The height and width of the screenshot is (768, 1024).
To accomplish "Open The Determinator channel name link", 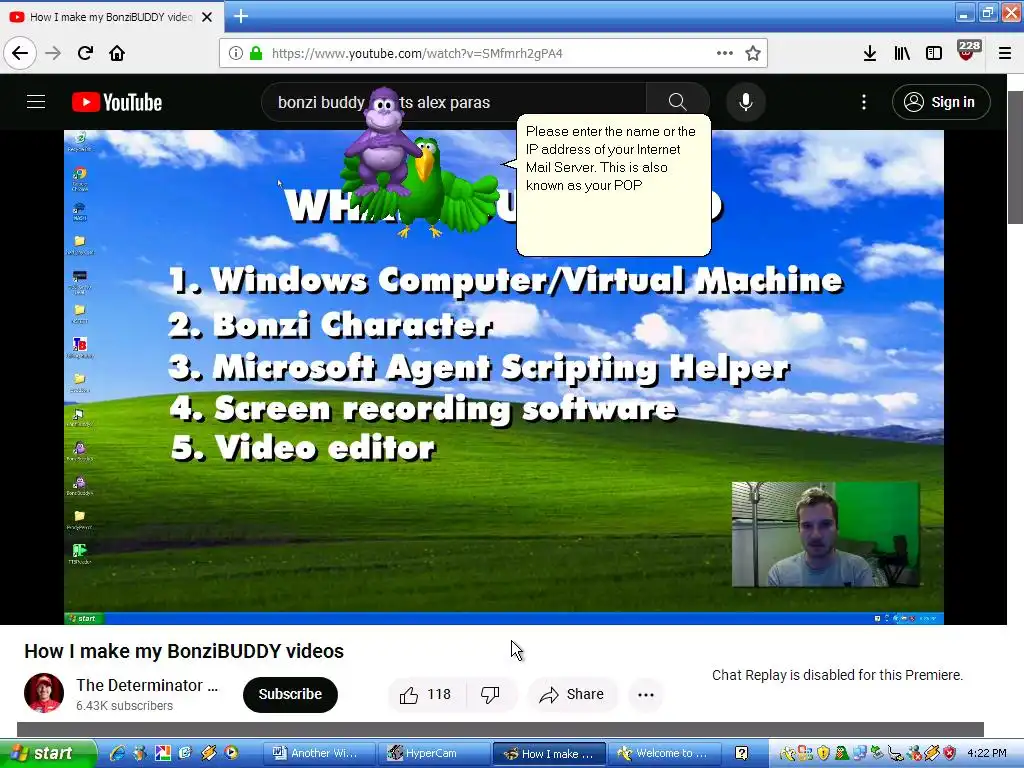I will point(147,685).
